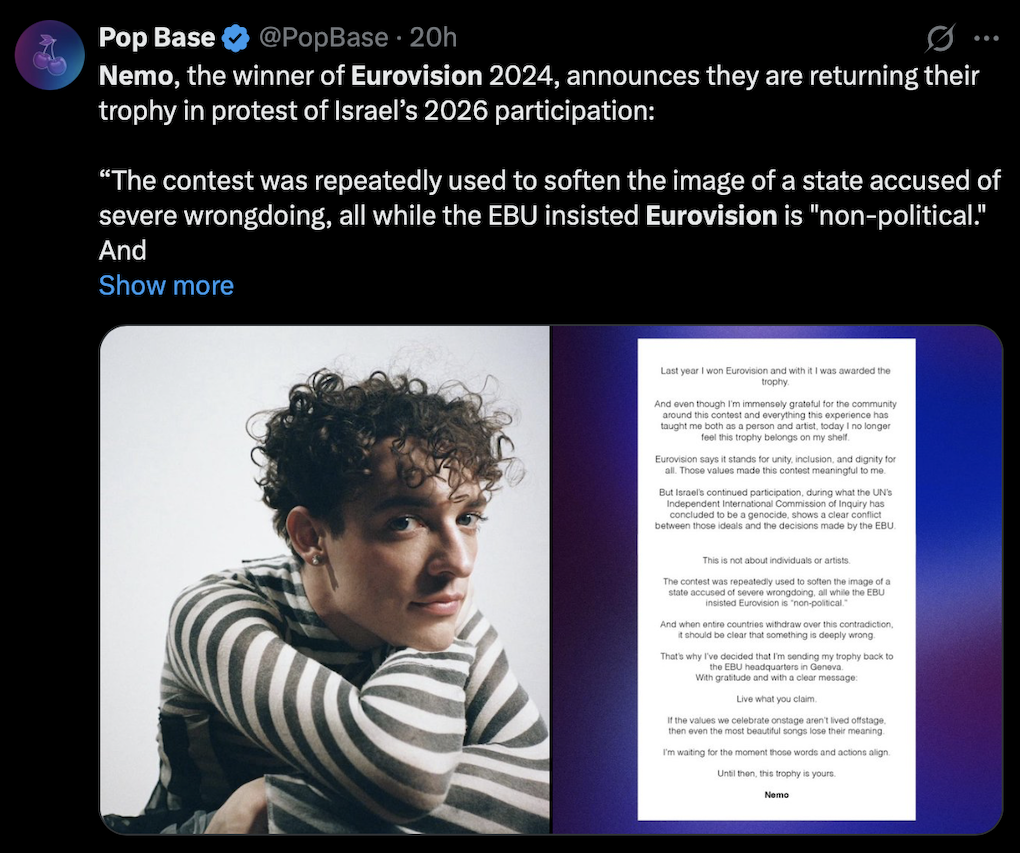Visit the @PopBase handle link
The image size is (1020, 853).
click(323, 38)
